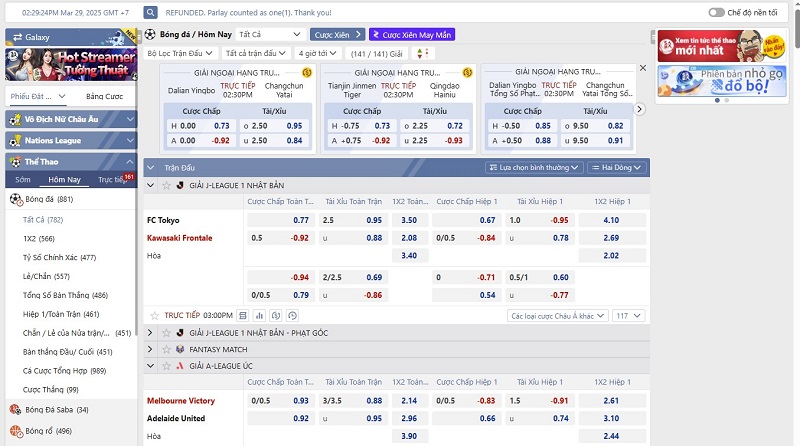Toggle the 'Chế độ nền tối' dark mode switch
The image size is (800, 446).
[x=716, y=13]
